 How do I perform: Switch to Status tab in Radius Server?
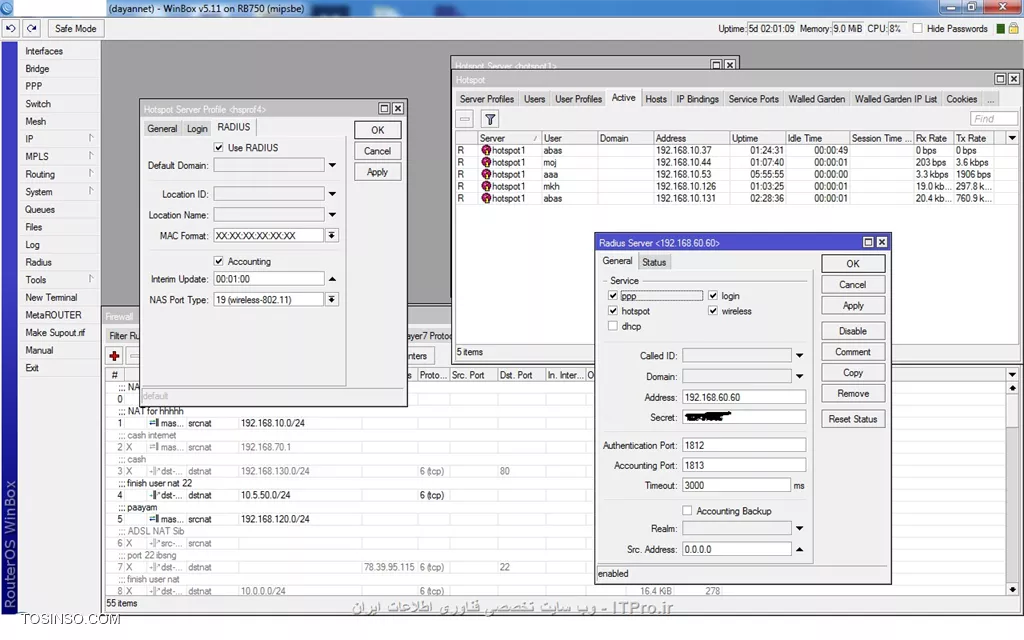click(x=654, y=262)
